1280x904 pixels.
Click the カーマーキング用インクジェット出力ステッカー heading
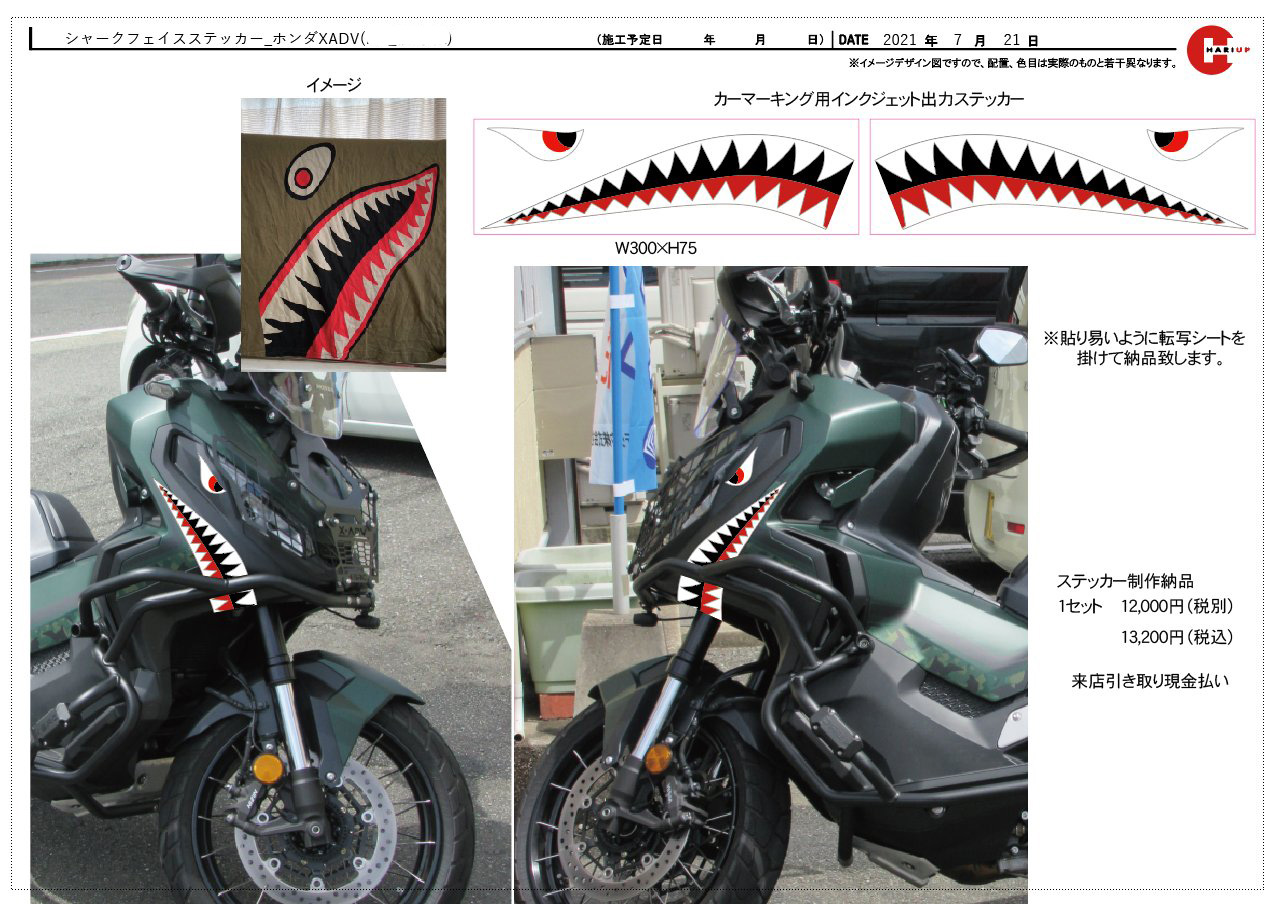click(x=869, y=99)
